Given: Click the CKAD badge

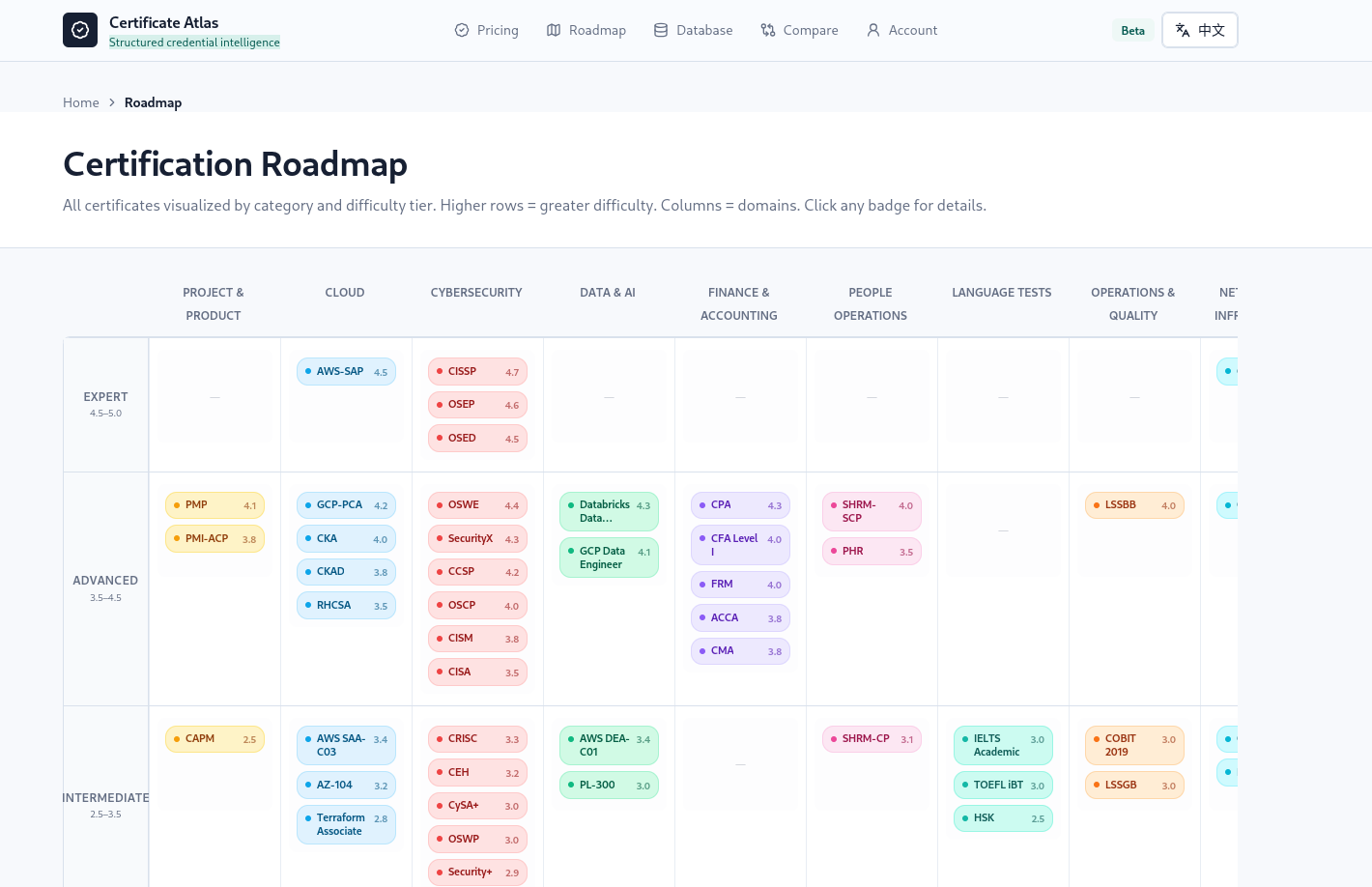Looking at the screenshot, I should coord(346,572).
